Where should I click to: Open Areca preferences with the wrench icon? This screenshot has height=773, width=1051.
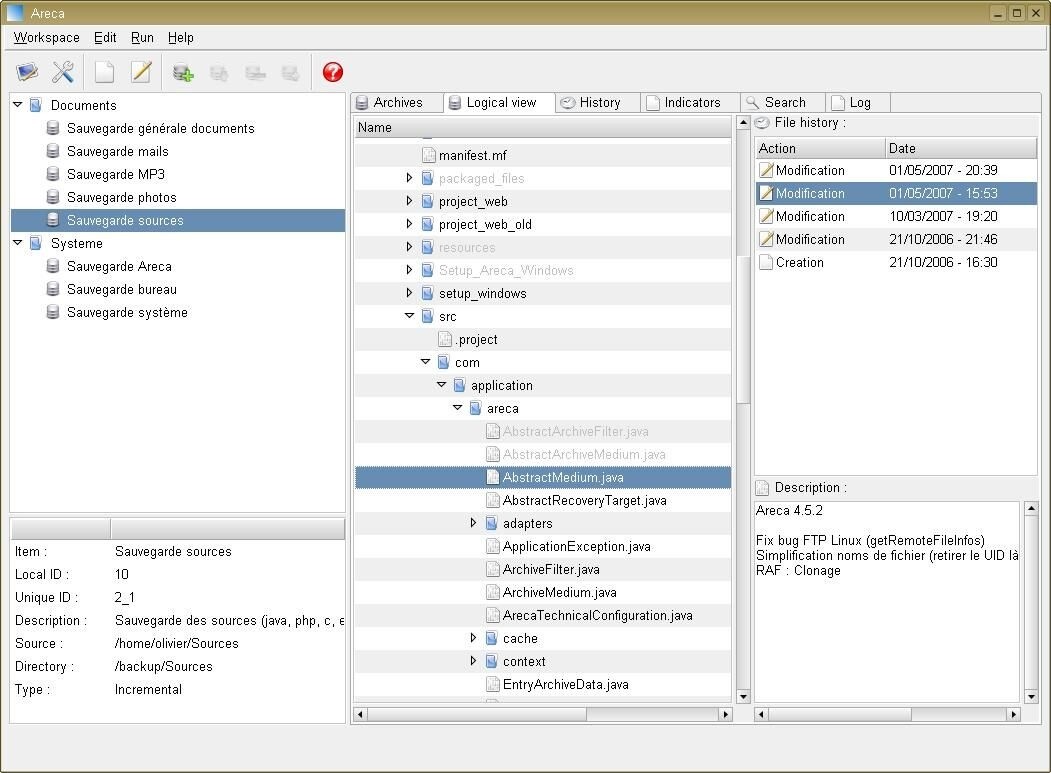(62, 71)
